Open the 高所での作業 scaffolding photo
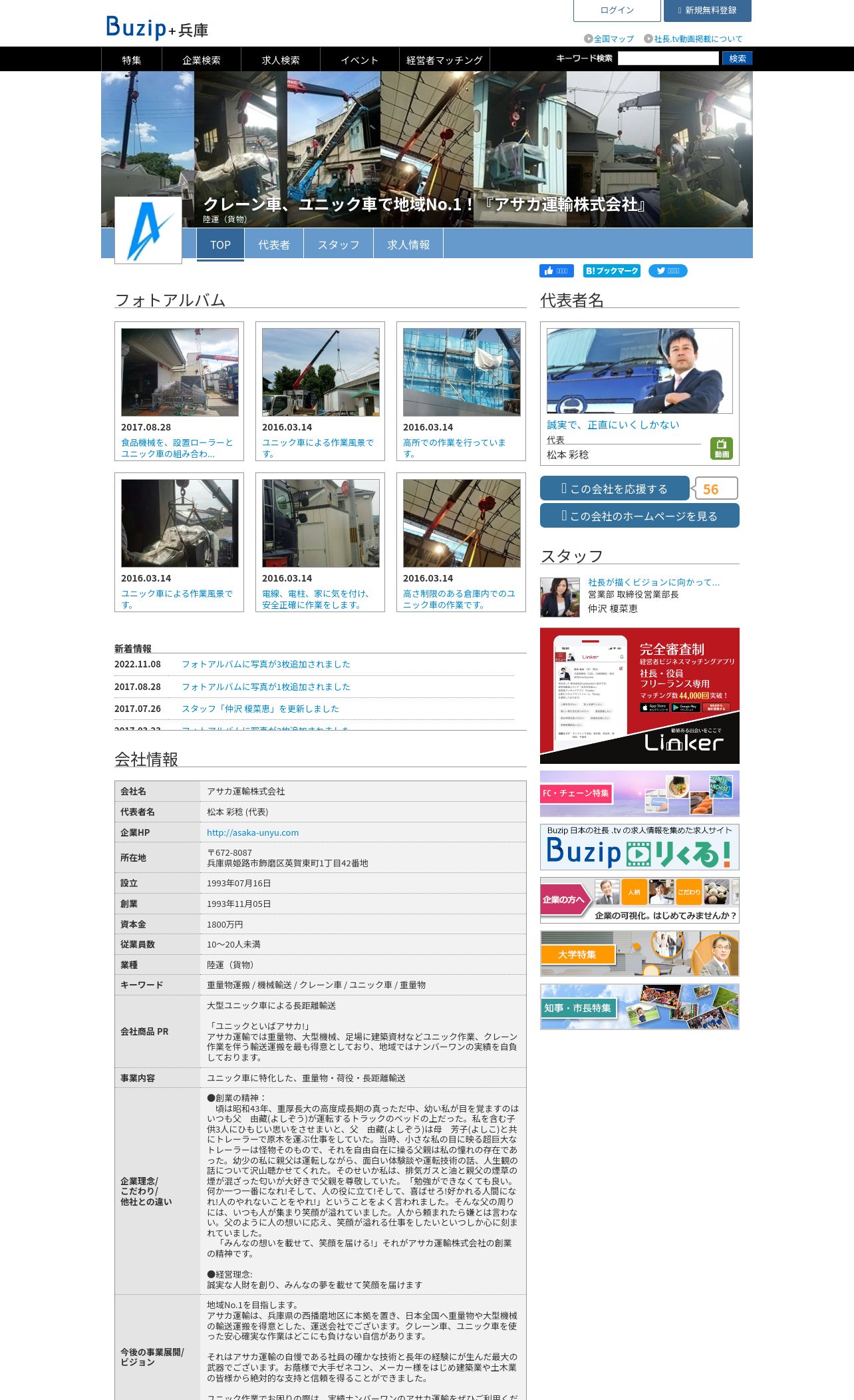Image resolution: width=854 pixels, height=1400 pixels. click(x=462, y=372)
